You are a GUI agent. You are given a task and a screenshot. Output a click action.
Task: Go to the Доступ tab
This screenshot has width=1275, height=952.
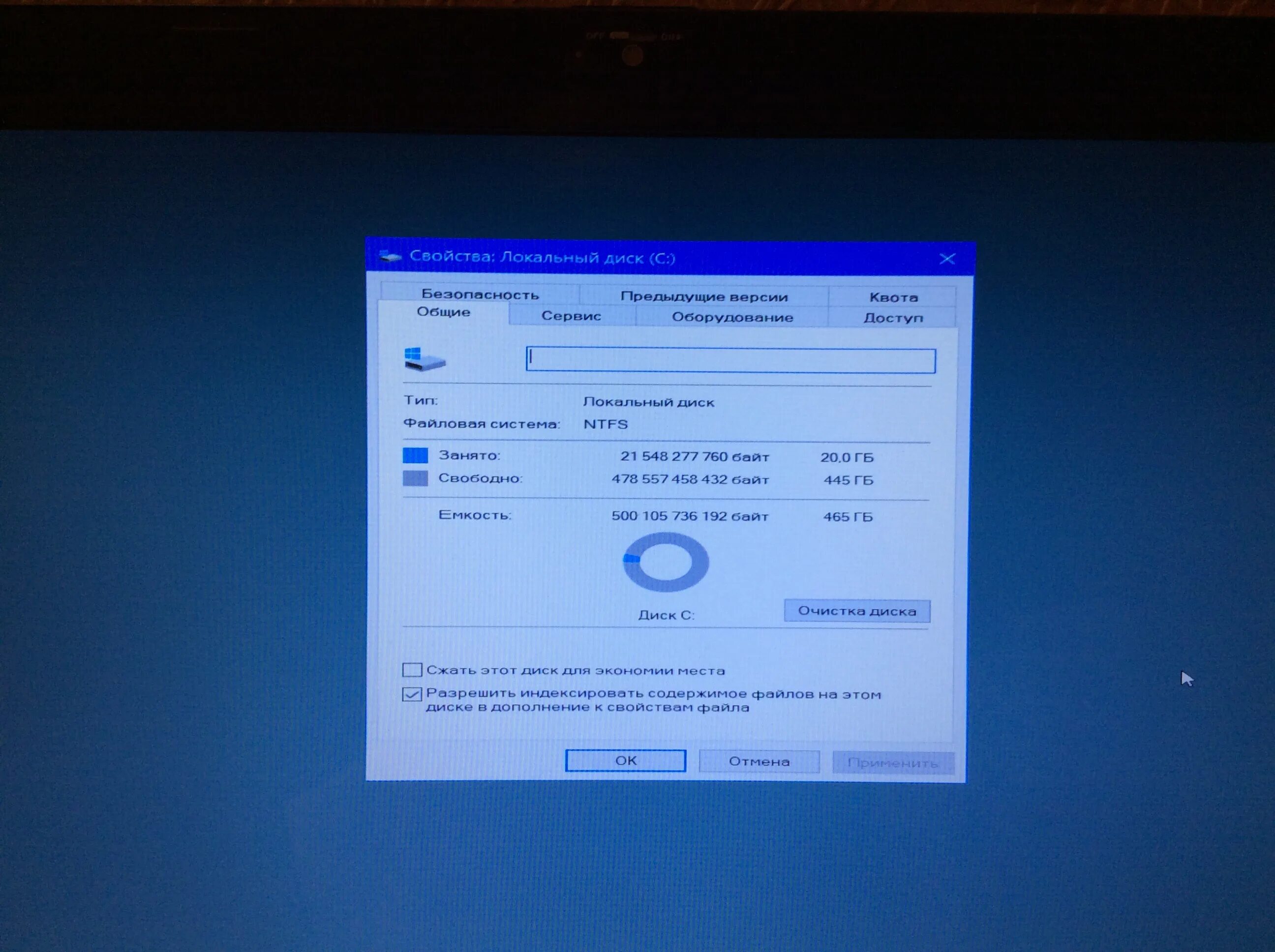[893, 318]
